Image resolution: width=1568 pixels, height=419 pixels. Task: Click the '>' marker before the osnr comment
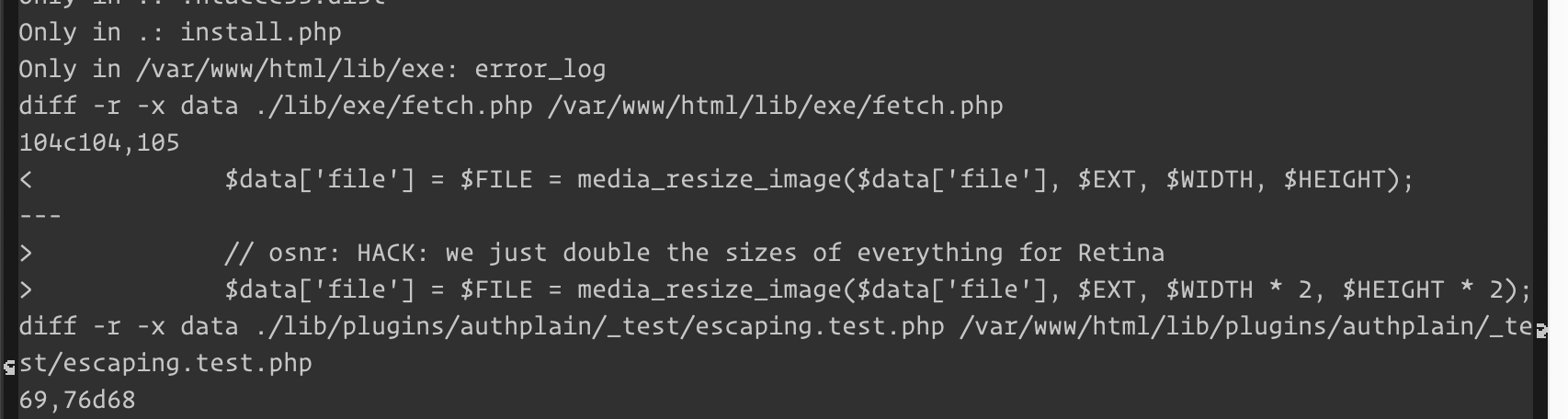coord(26,254)
